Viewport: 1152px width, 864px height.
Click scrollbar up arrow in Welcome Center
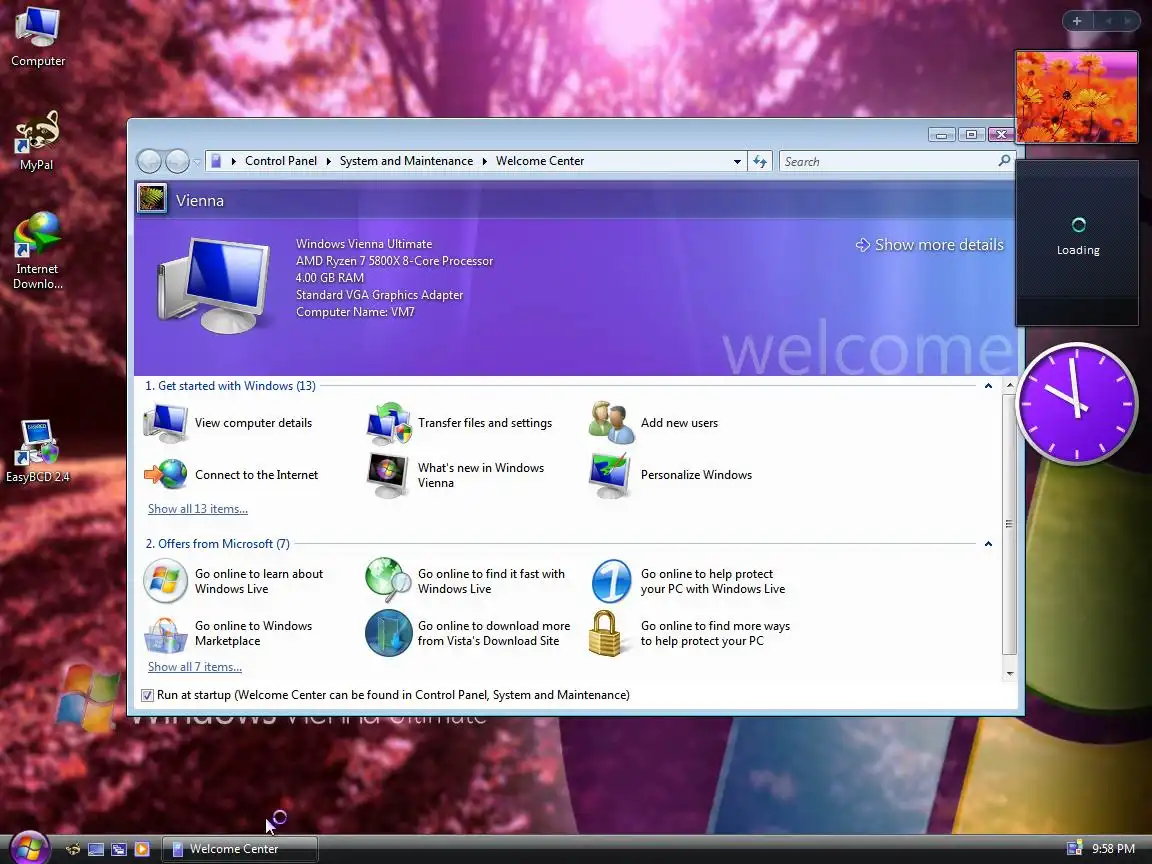(x=1009, y=385)
